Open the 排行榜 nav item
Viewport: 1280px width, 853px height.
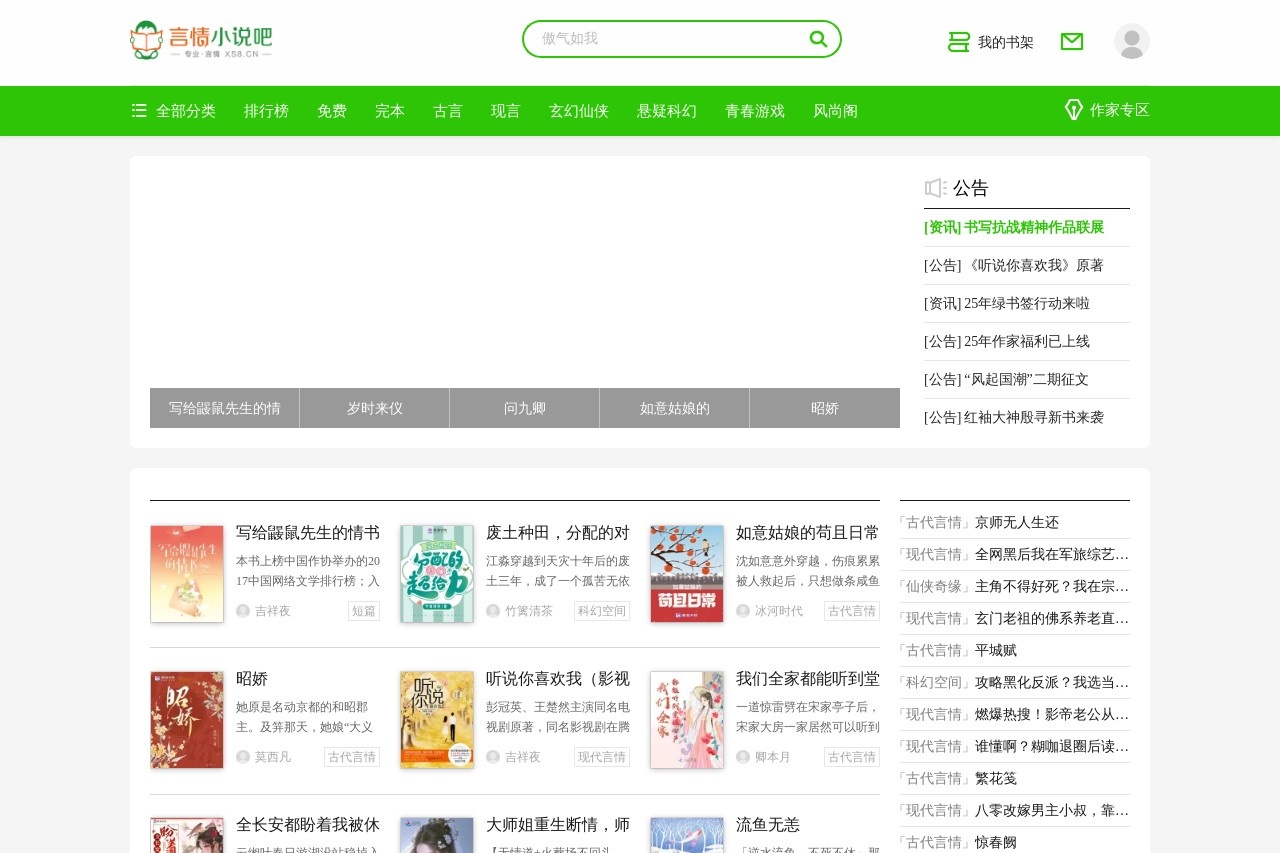pyautogui.click(x=266, y=111)
